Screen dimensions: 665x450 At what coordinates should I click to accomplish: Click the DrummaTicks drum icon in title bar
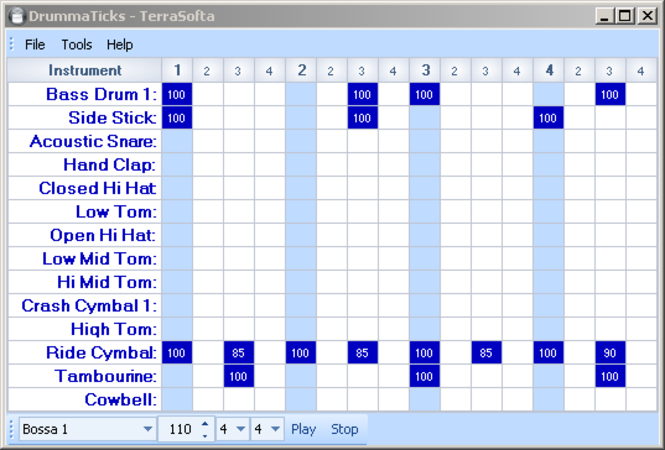coord(17,16)
